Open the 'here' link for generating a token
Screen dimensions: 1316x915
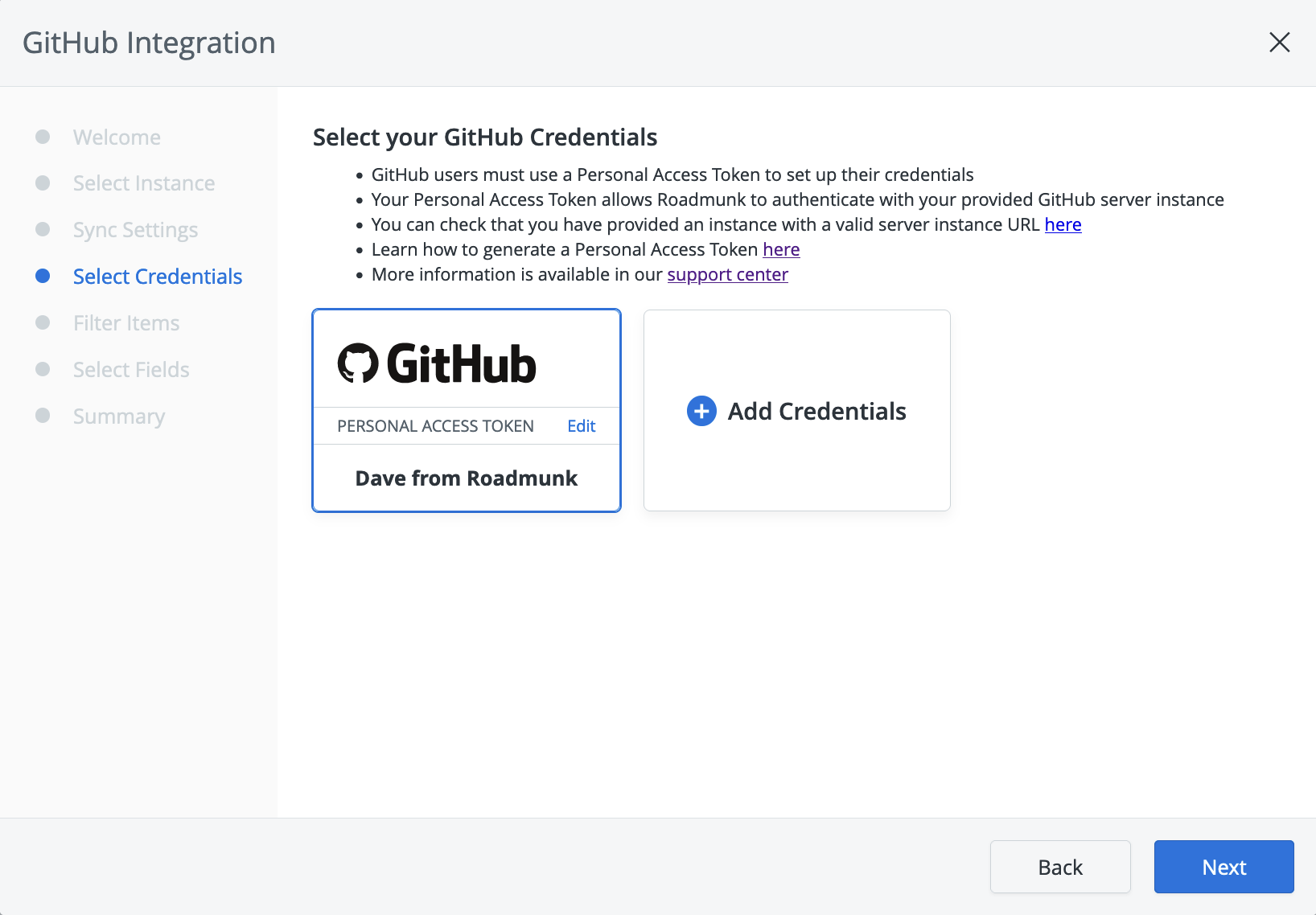click(x=781, y=249)
